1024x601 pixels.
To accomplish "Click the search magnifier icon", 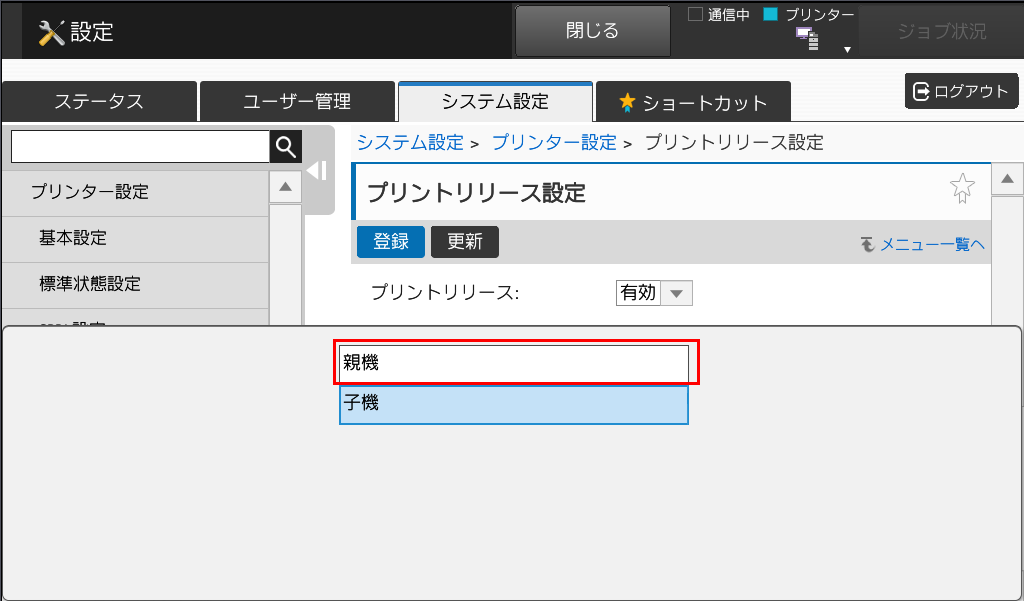I will [x=286, y=147].
